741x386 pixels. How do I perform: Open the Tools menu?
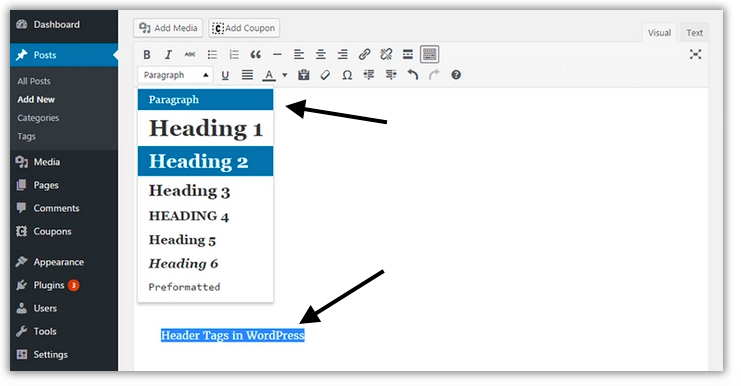pos(64,332)
